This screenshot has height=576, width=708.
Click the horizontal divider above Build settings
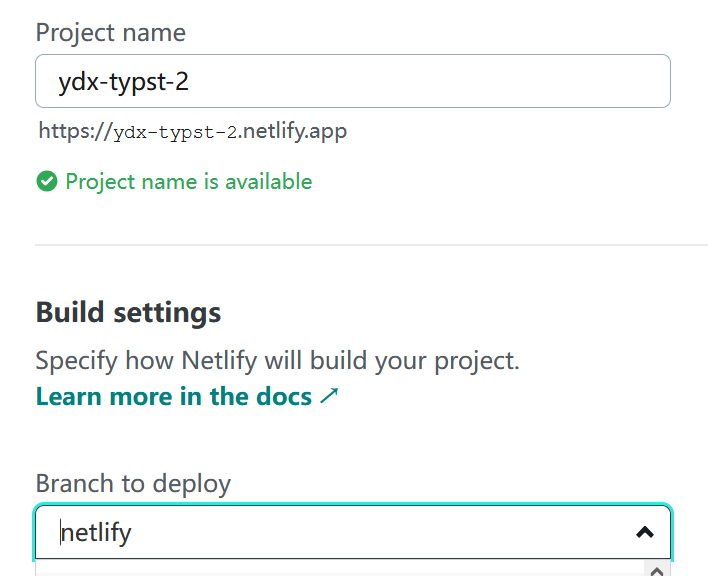coord(371,245)
